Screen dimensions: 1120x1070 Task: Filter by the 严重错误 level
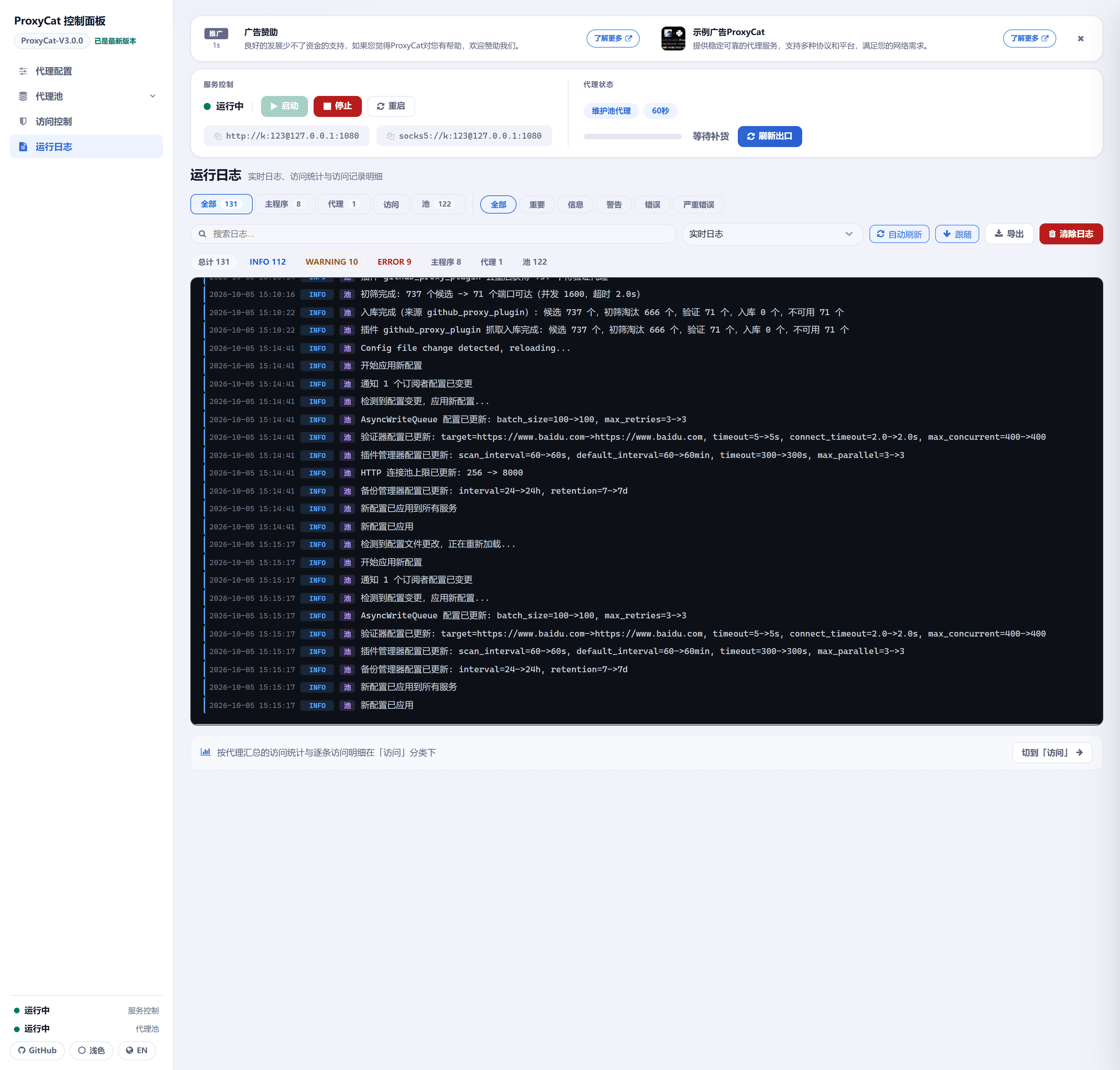[x=699, y=205]
